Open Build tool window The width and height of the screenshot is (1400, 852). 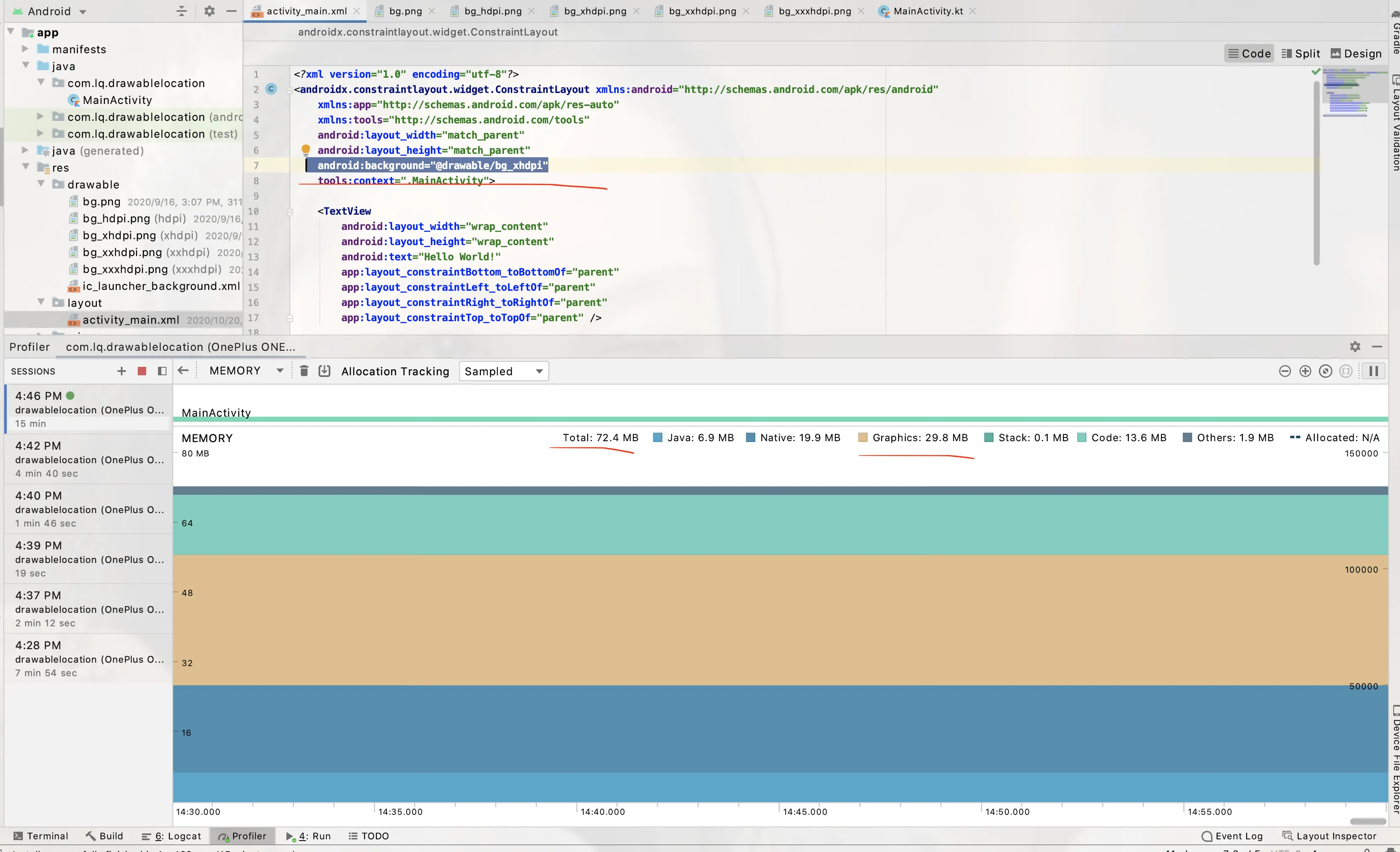pos(104,836)
